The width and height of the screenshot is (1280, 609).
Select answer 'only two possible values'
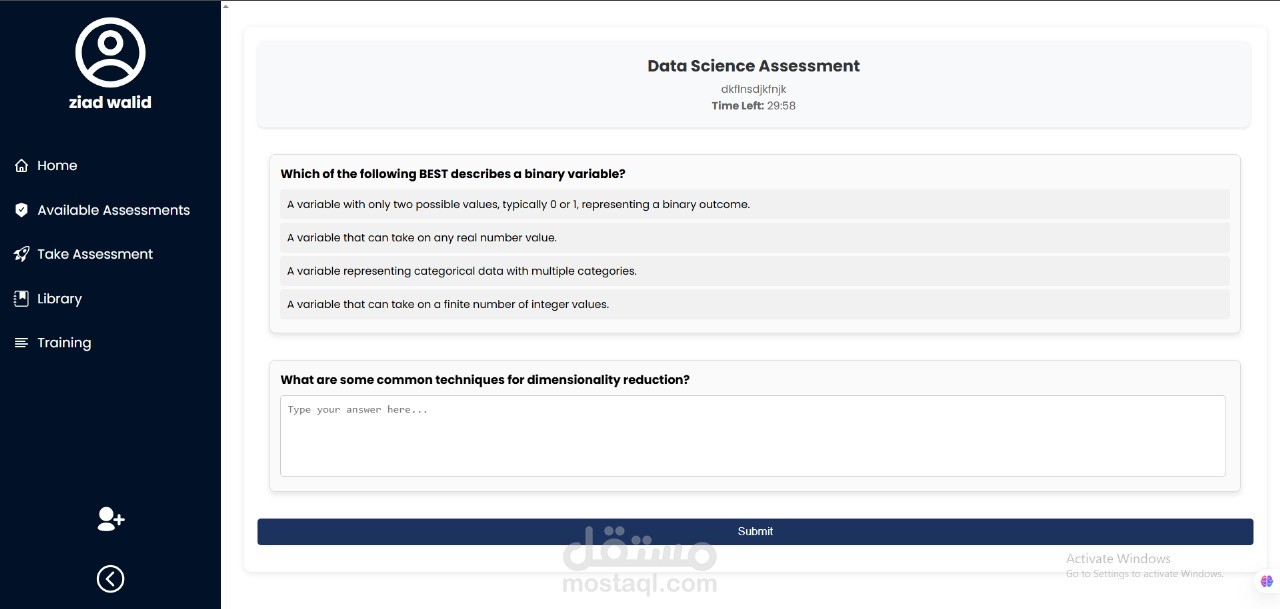(755, 204)
